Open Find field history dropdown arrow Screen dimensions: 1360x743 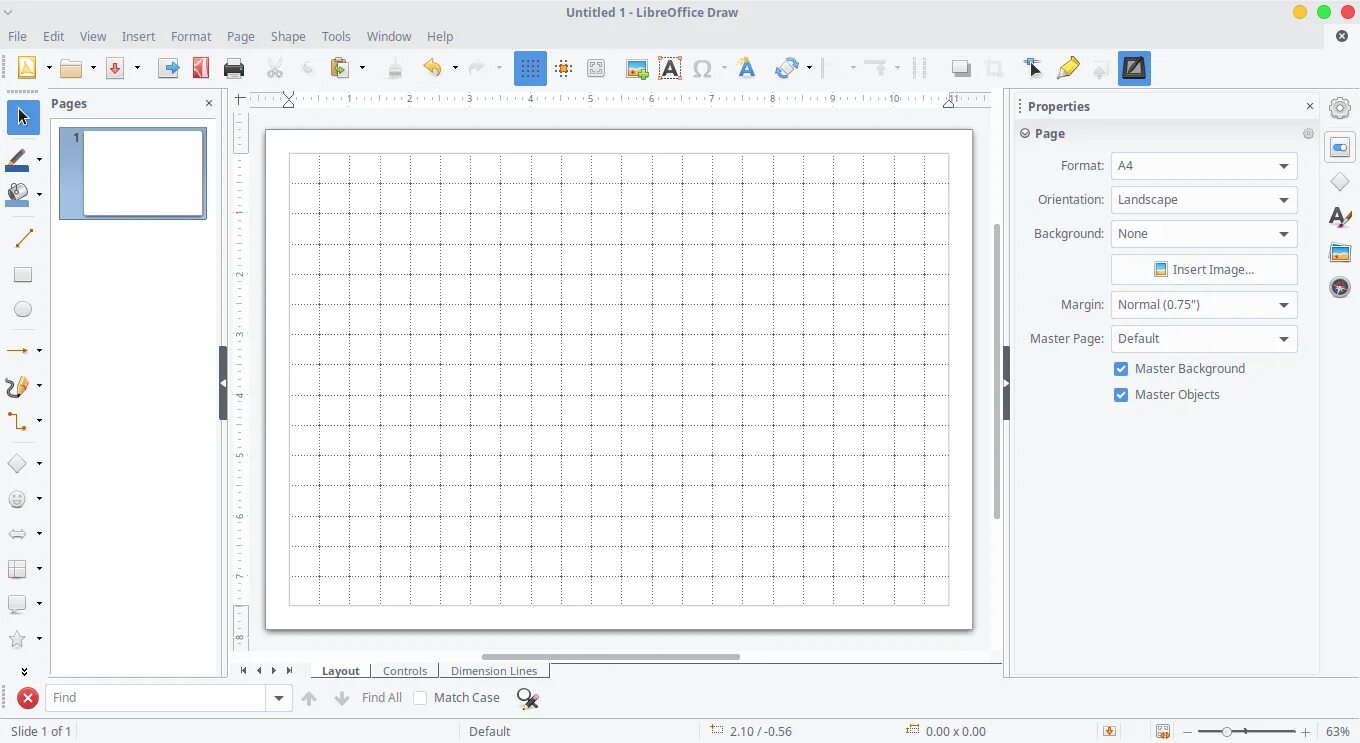coord(279,698)
